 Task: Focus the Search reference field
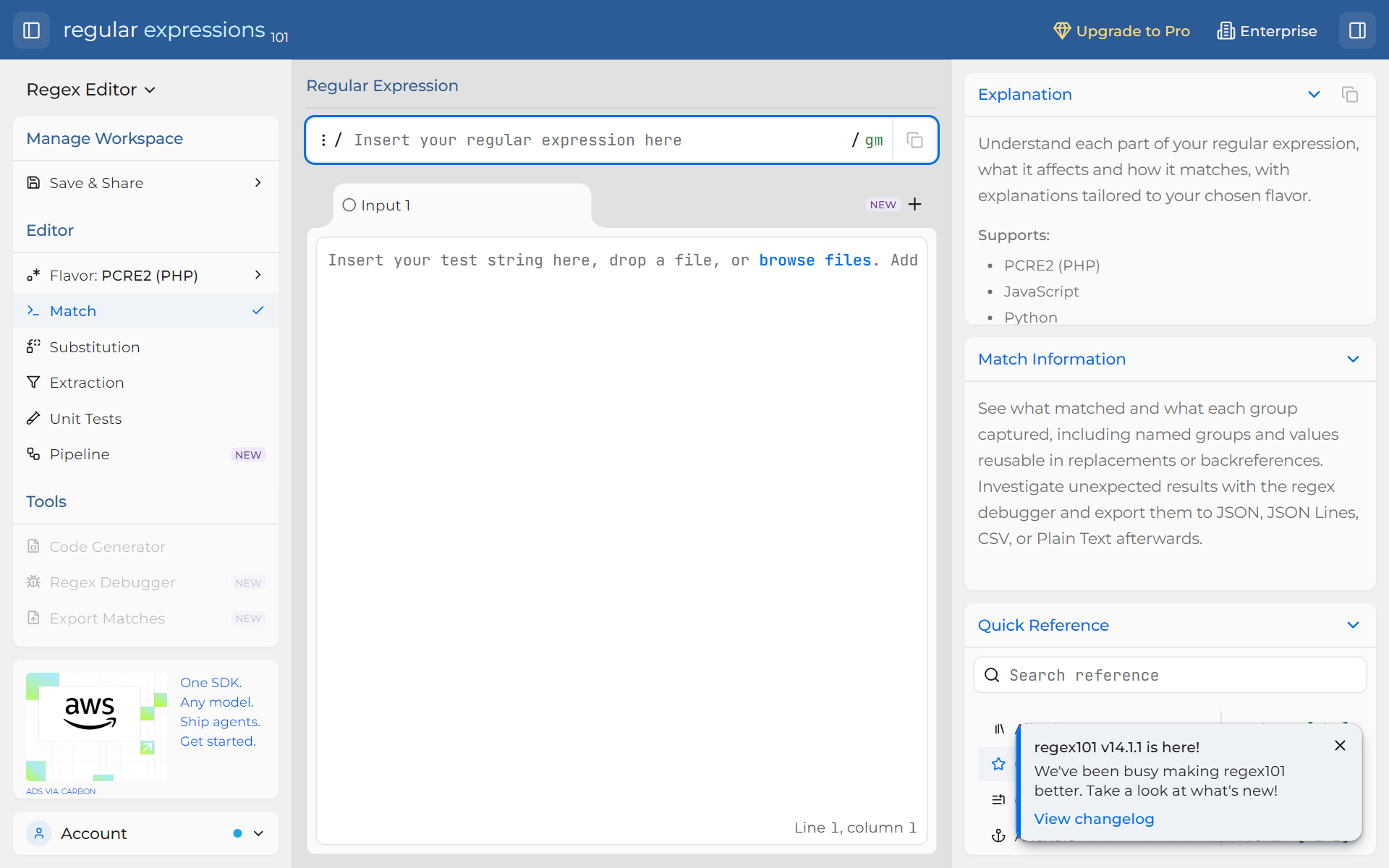tap(1170, 675)
